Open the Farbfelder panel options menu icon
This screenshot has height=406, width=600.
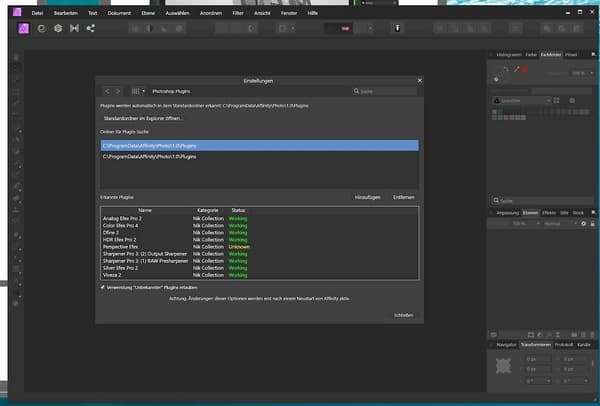[593, 54]
